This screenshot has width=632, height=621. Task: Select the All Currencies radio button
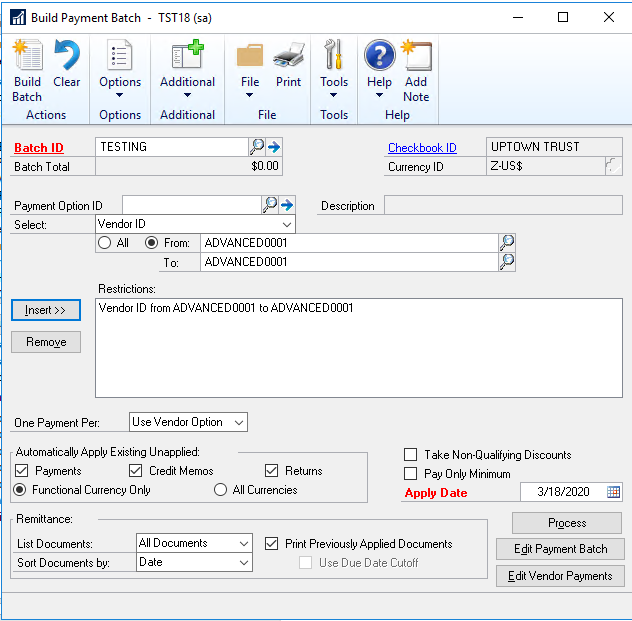[x=221, y=490]
